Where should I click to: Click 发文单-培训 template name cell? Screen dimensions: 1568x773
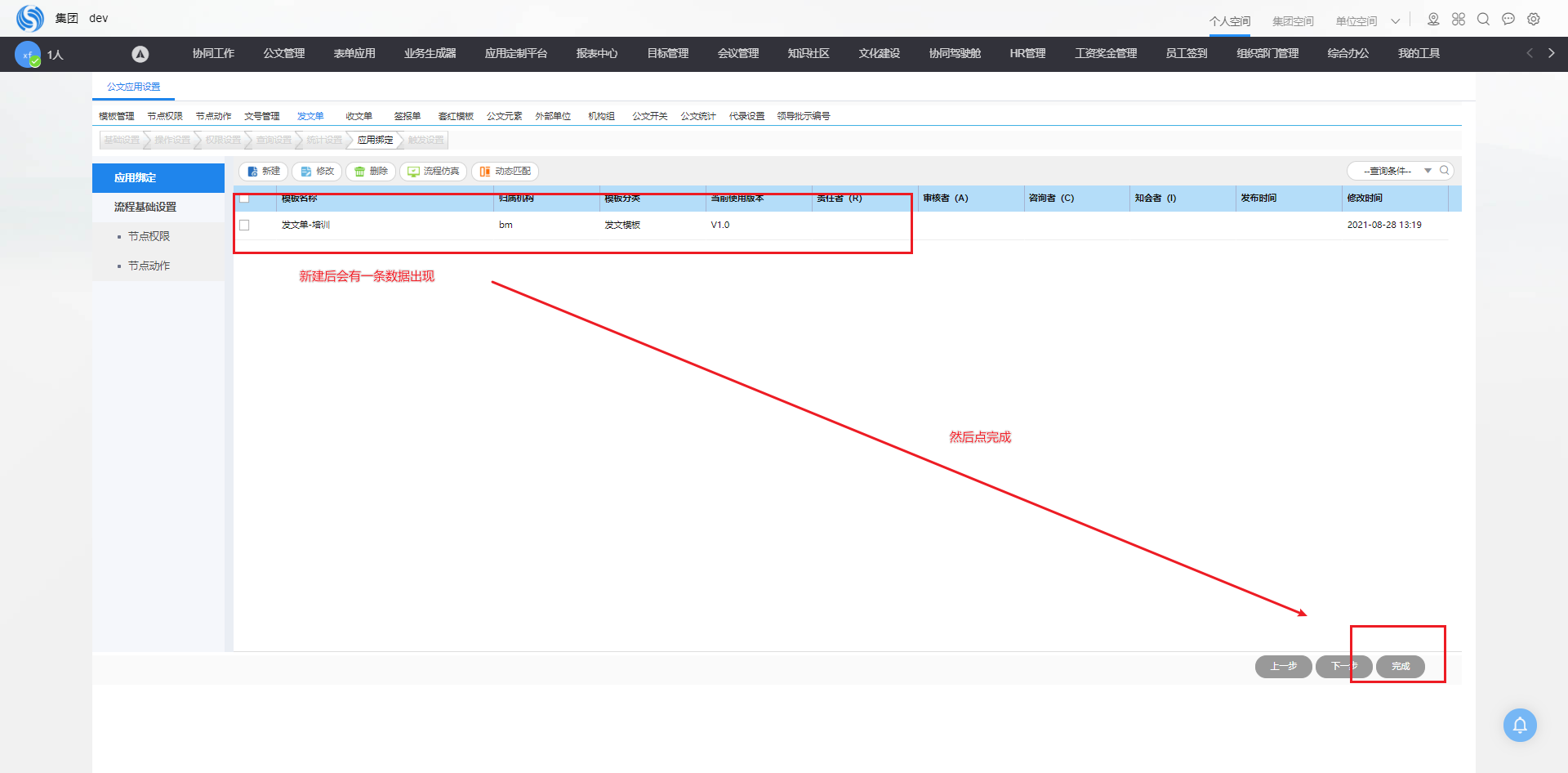tap(305, 226)
